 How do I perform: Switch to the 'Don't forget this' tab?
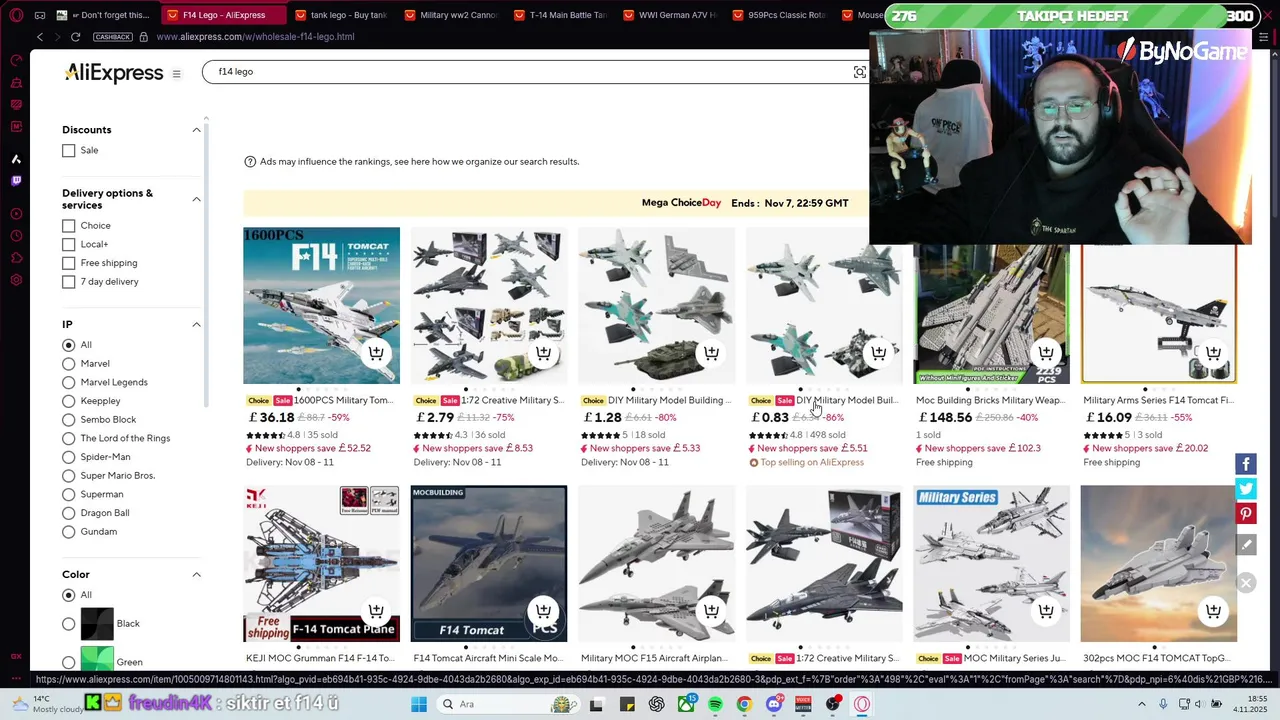click(x=104, y=15)
